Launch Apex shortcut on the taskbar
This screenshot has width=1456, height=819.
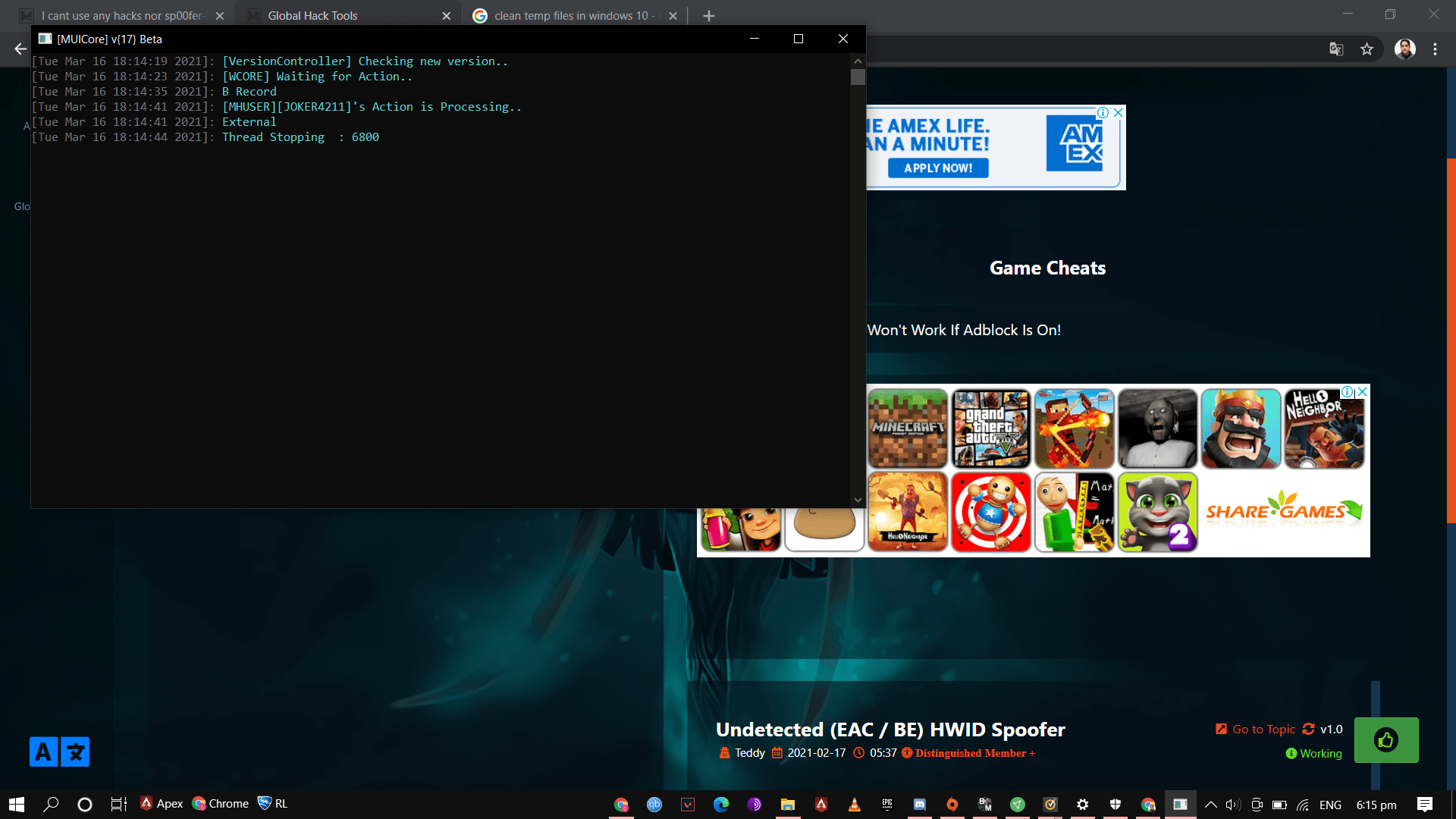tap(162, 804)
